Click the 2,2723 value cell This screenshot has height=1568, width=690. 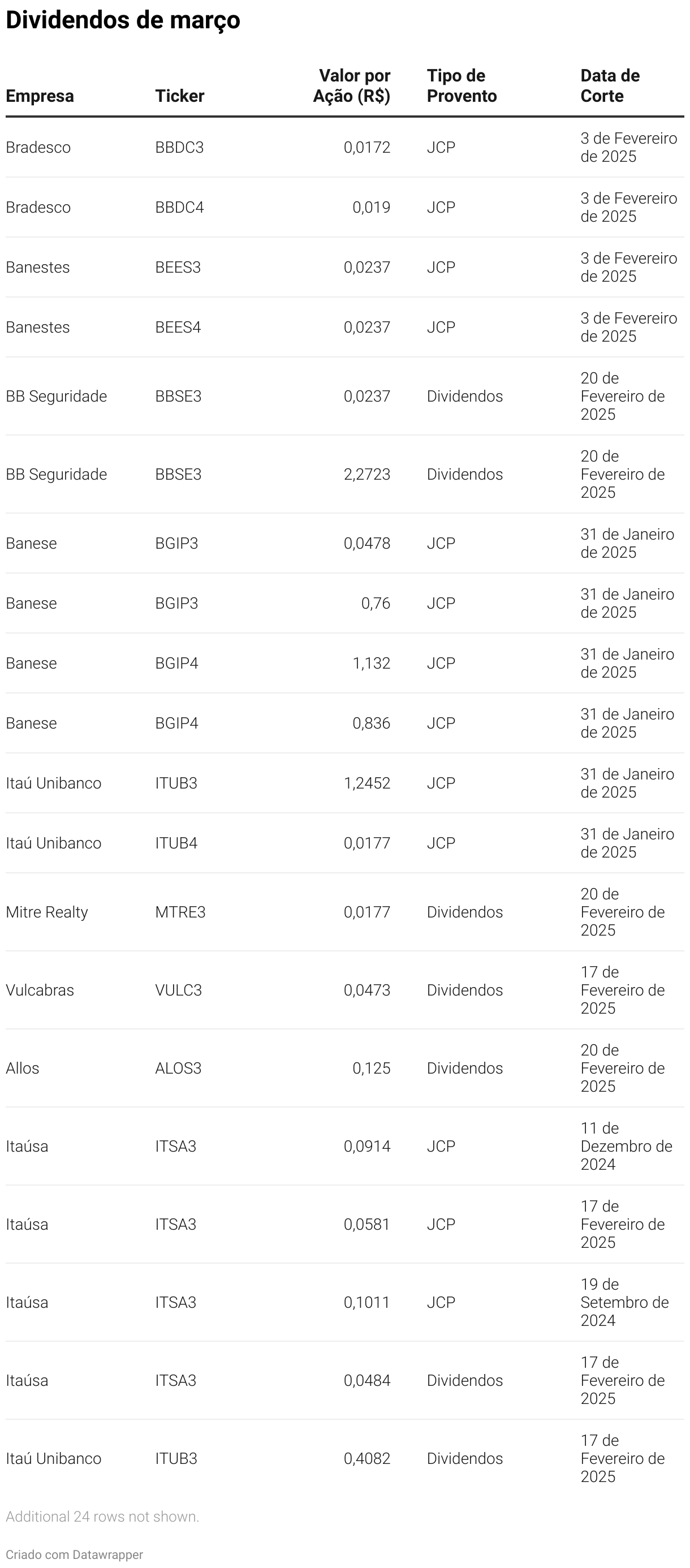click(x=367, y=474)
